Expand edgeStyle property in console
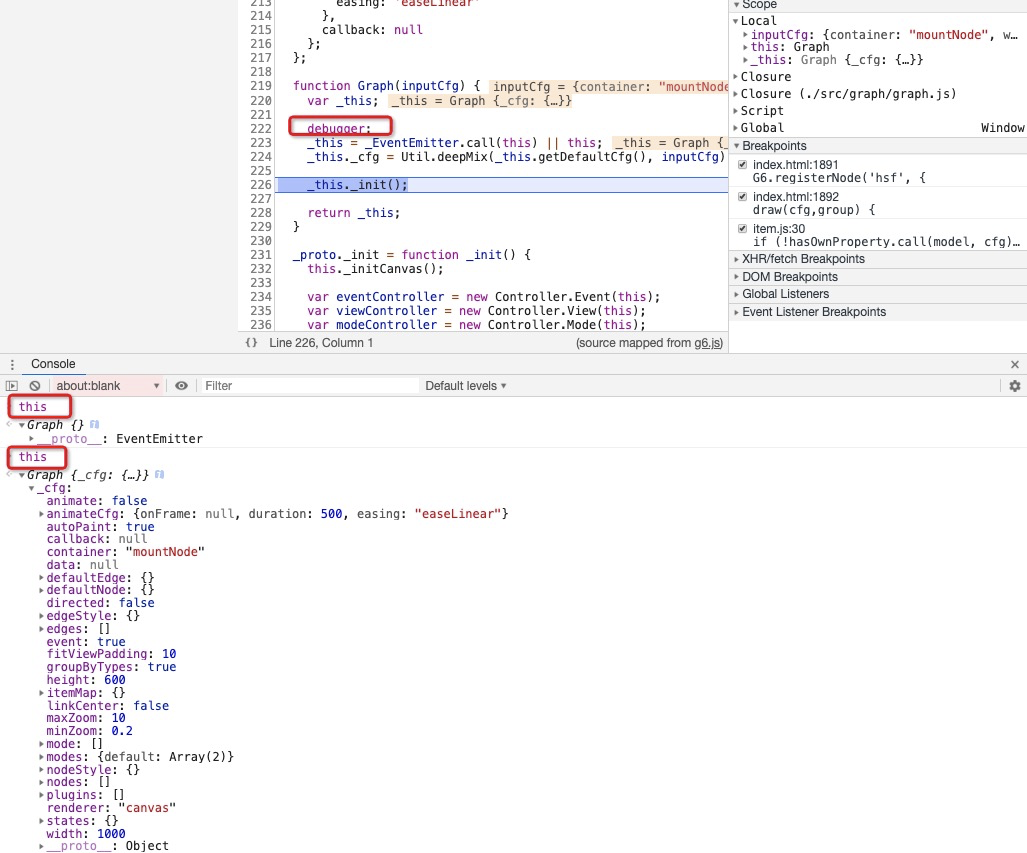Viewport: 1027px width, 853px height. coord(41,616)
